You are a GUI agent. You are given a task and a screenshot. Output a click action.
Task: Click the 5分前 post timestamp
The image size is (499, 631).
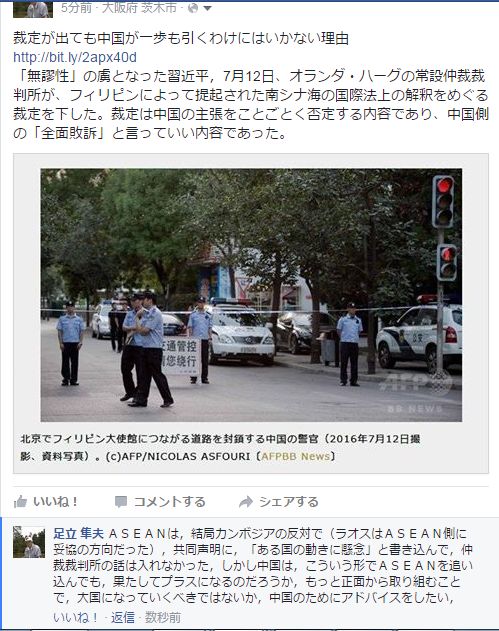pos(76,7)
